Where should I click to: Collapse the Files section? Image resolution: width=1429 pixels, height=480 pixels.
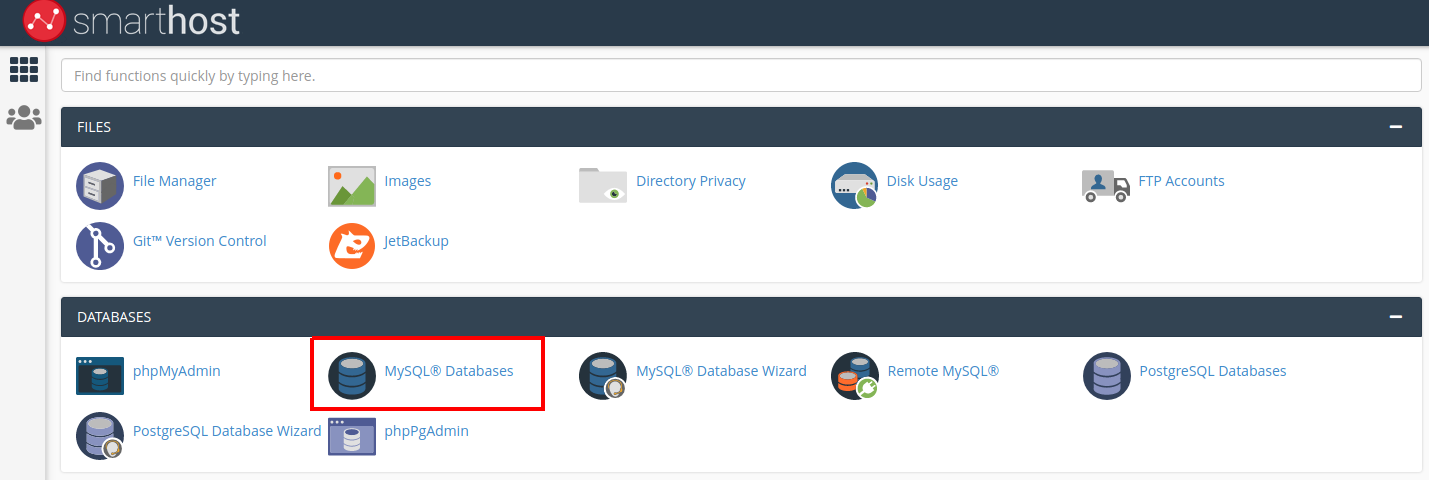click(x=1395, y=127)
